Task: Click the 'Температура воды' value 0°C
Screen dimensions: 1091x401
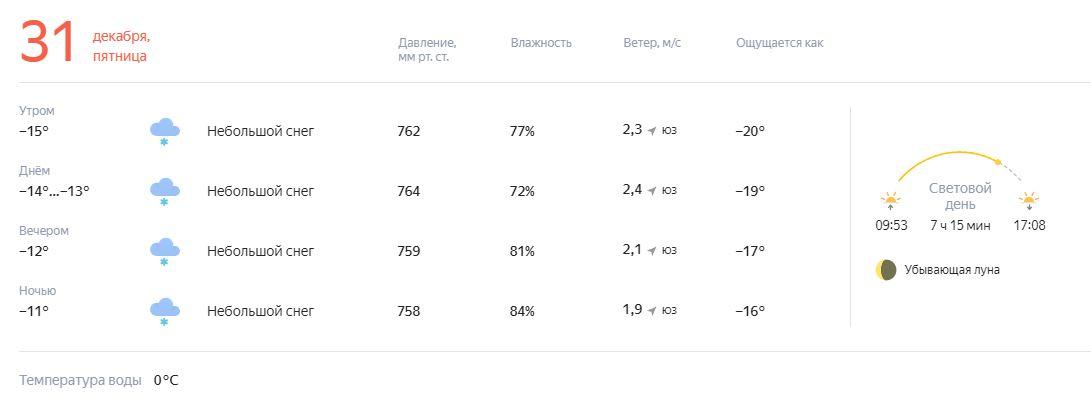Action: [x=166, y=380]
